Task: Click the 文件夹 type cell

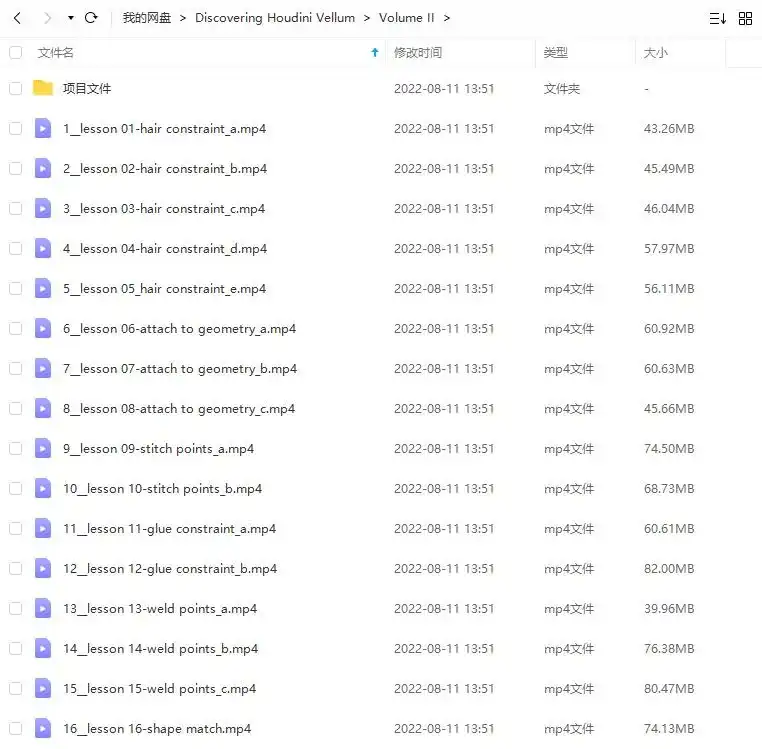Action: [x=562, y=88]
